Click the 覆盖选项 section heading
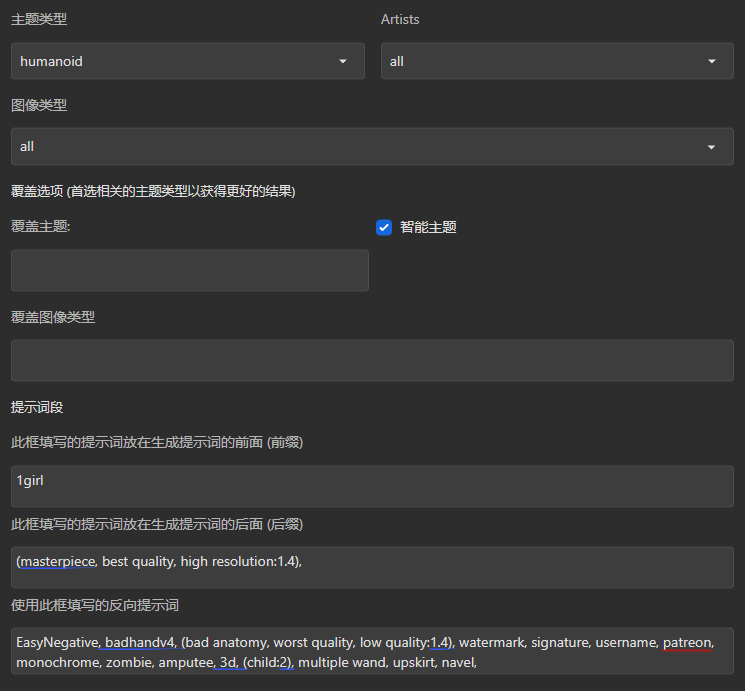The height and width of the screenshot is (691, 745). (153, 190)
